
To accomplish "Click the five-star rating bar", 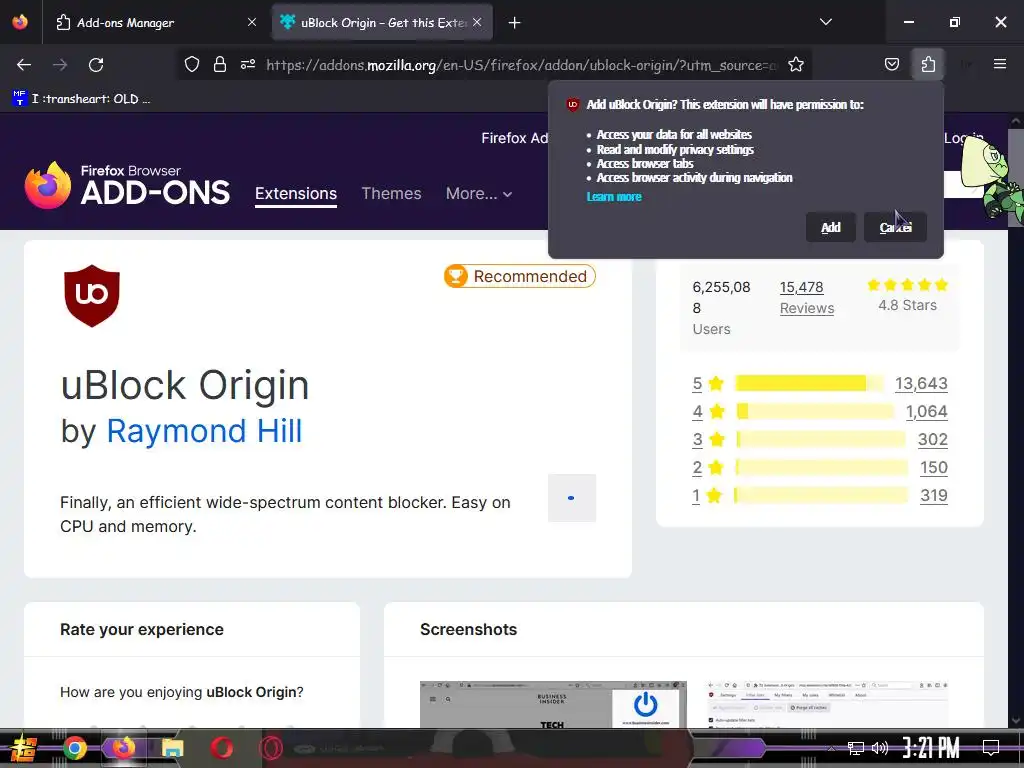I will [809, 383].
